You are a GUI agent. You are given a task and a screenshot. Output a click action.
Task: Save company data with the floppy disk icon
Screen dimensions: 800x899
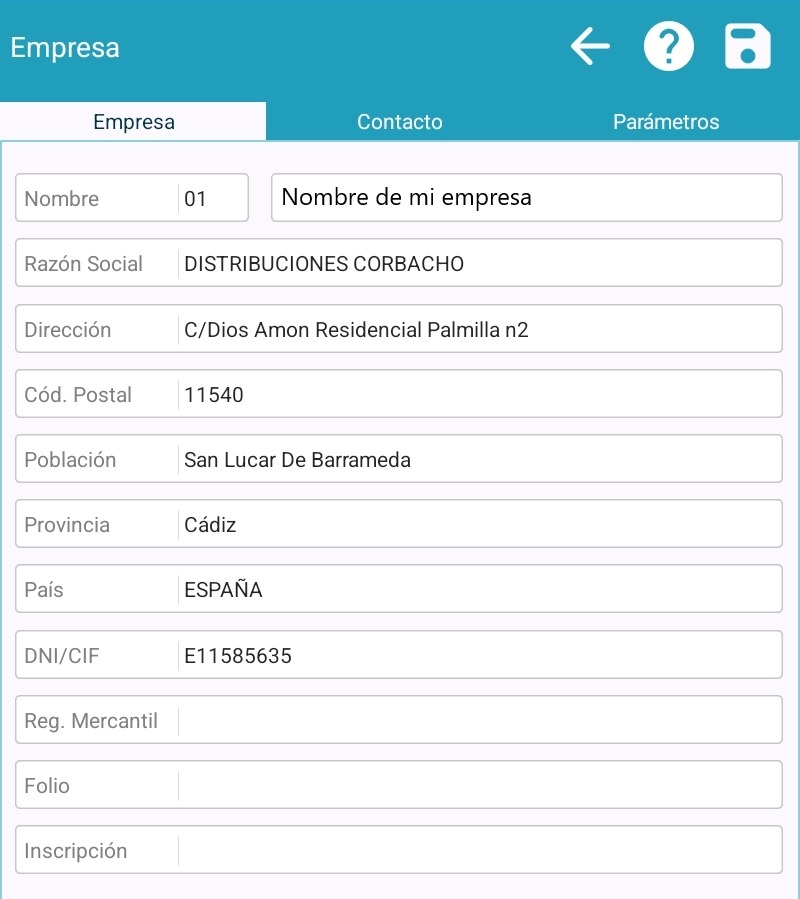click(x=747, y=47)
